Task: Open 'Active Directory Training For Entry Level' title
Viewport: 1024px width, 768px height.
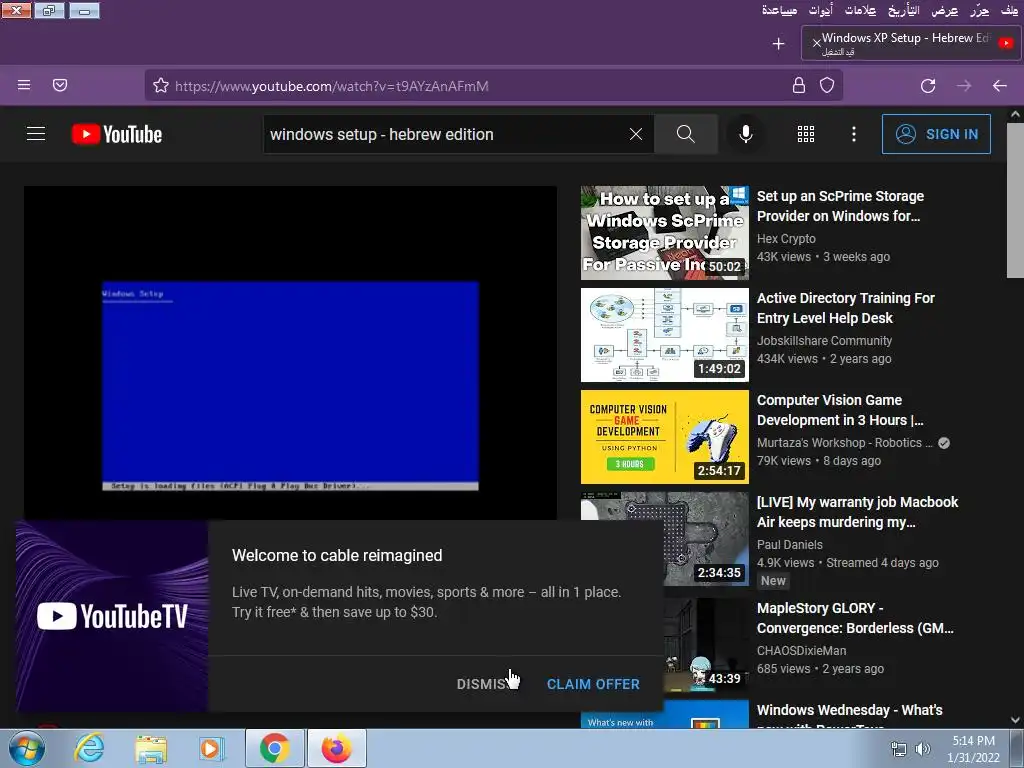Action: coord(846,308)
